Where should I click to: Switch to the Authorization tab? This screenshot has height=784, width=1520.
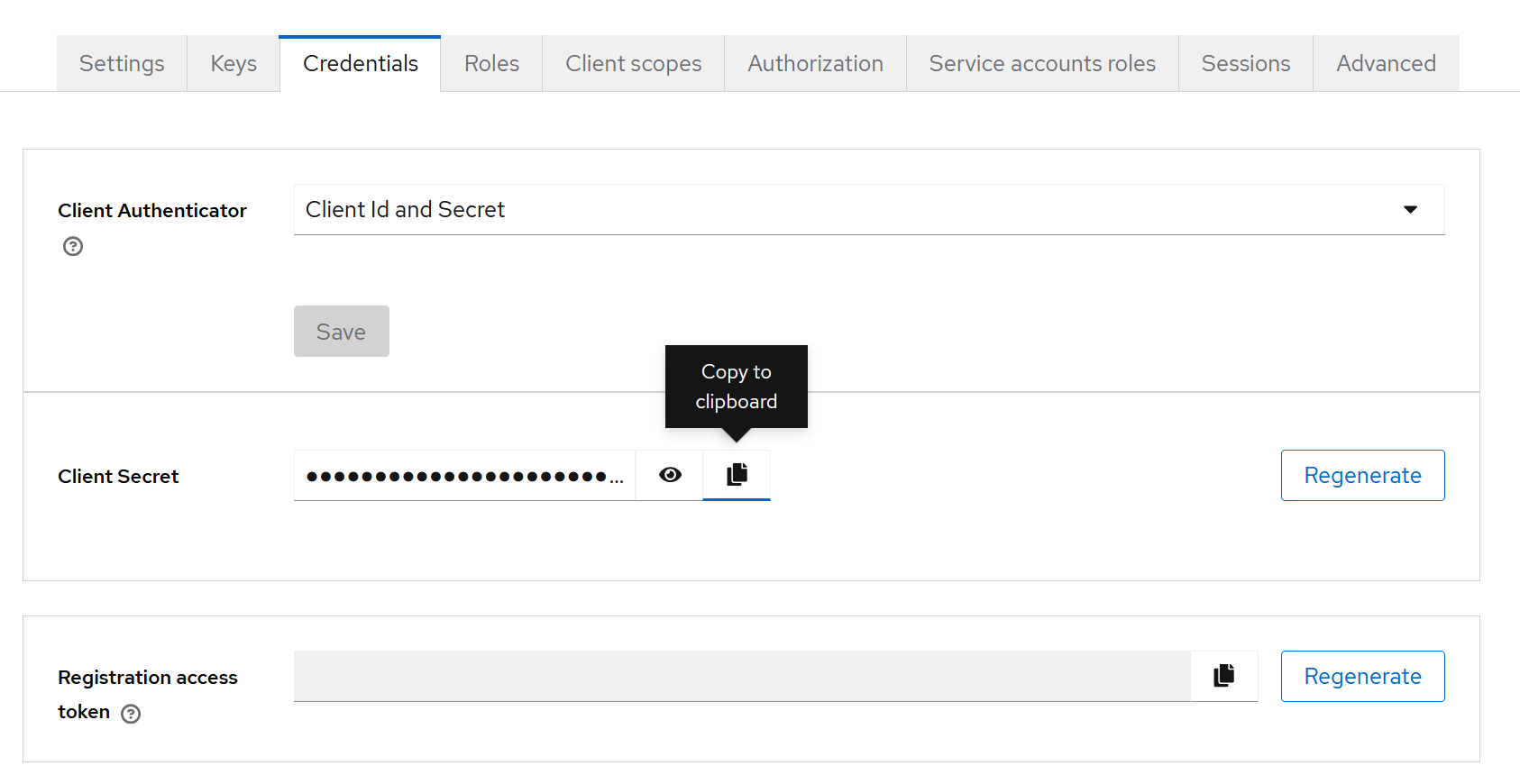[x=815, y=64]
